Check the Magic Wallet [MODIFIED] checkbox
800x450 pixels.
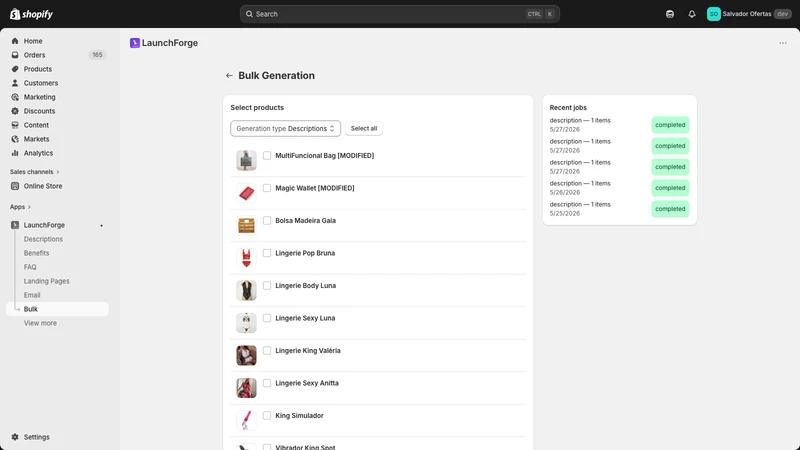267,188
